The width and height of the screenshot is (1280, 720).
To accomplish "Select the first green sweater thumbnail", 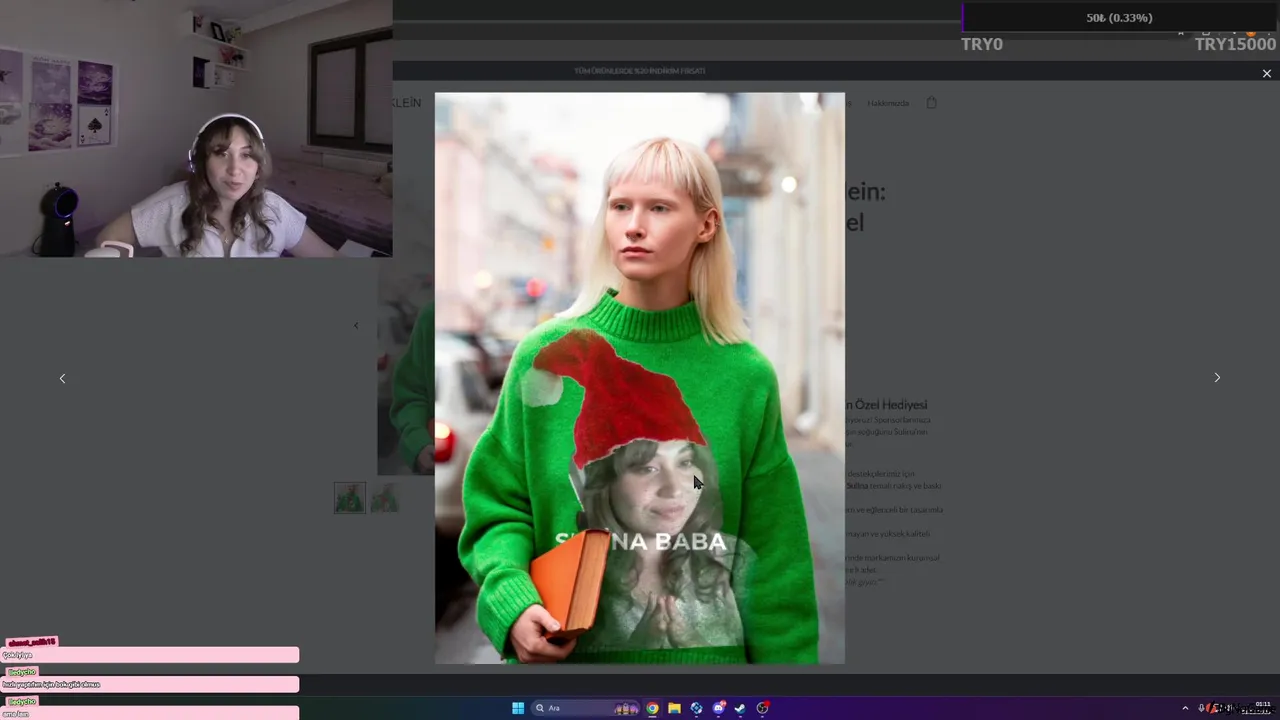I will click(x=350, y=497).
